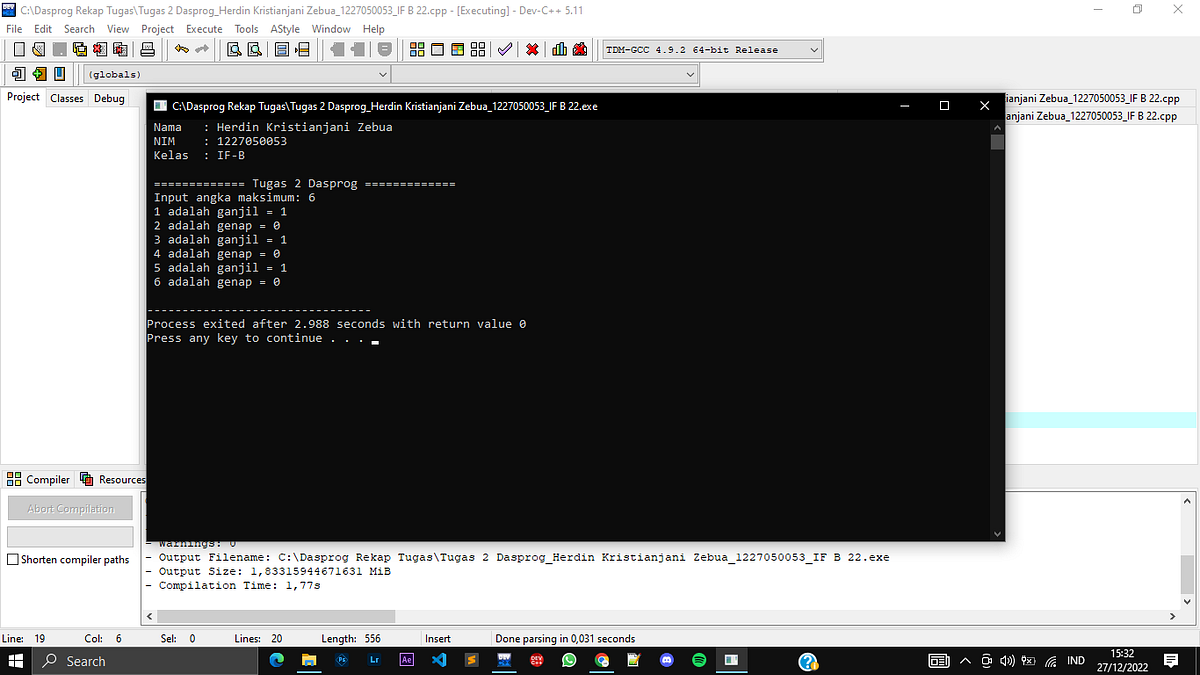Click the Delete Profiling Information icon

click(579, 49)
